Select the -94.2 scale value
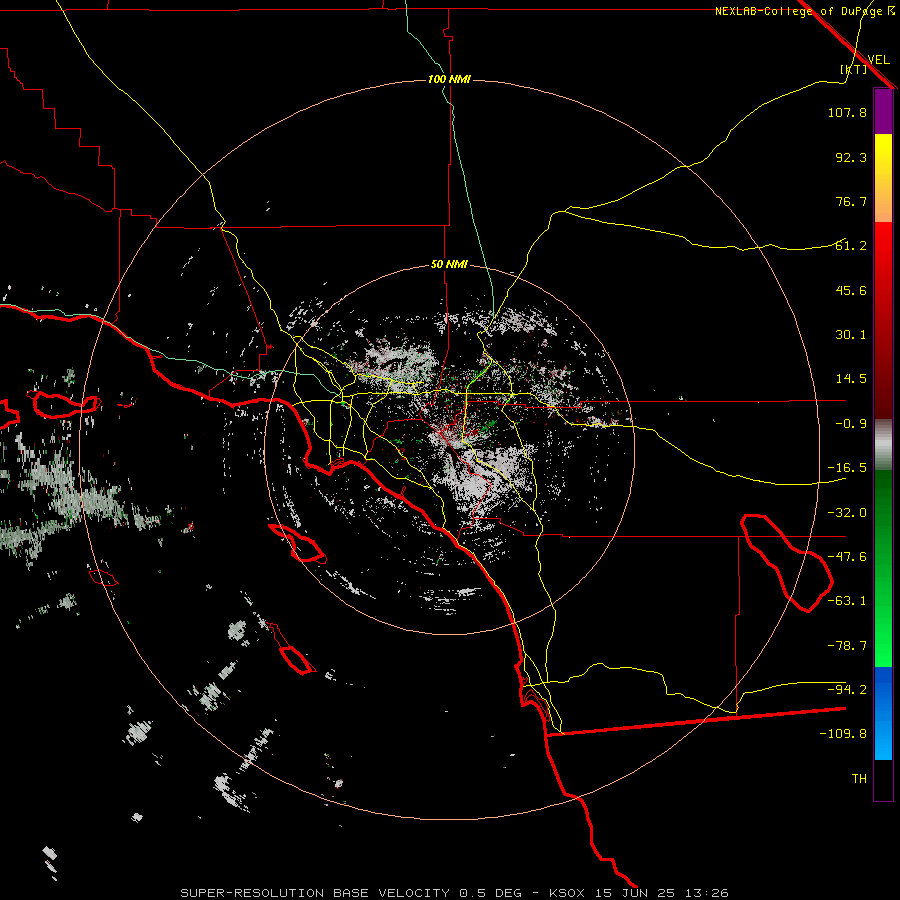900x900 pixels. (x=847, y=690)
